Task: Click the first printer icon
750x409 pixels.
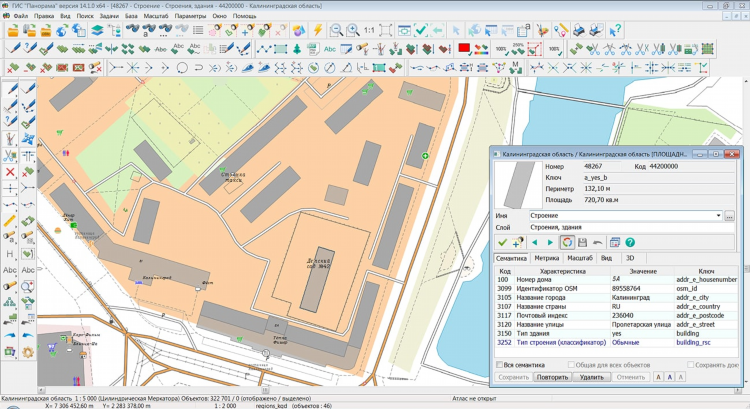Action: [x=580, y=31]
